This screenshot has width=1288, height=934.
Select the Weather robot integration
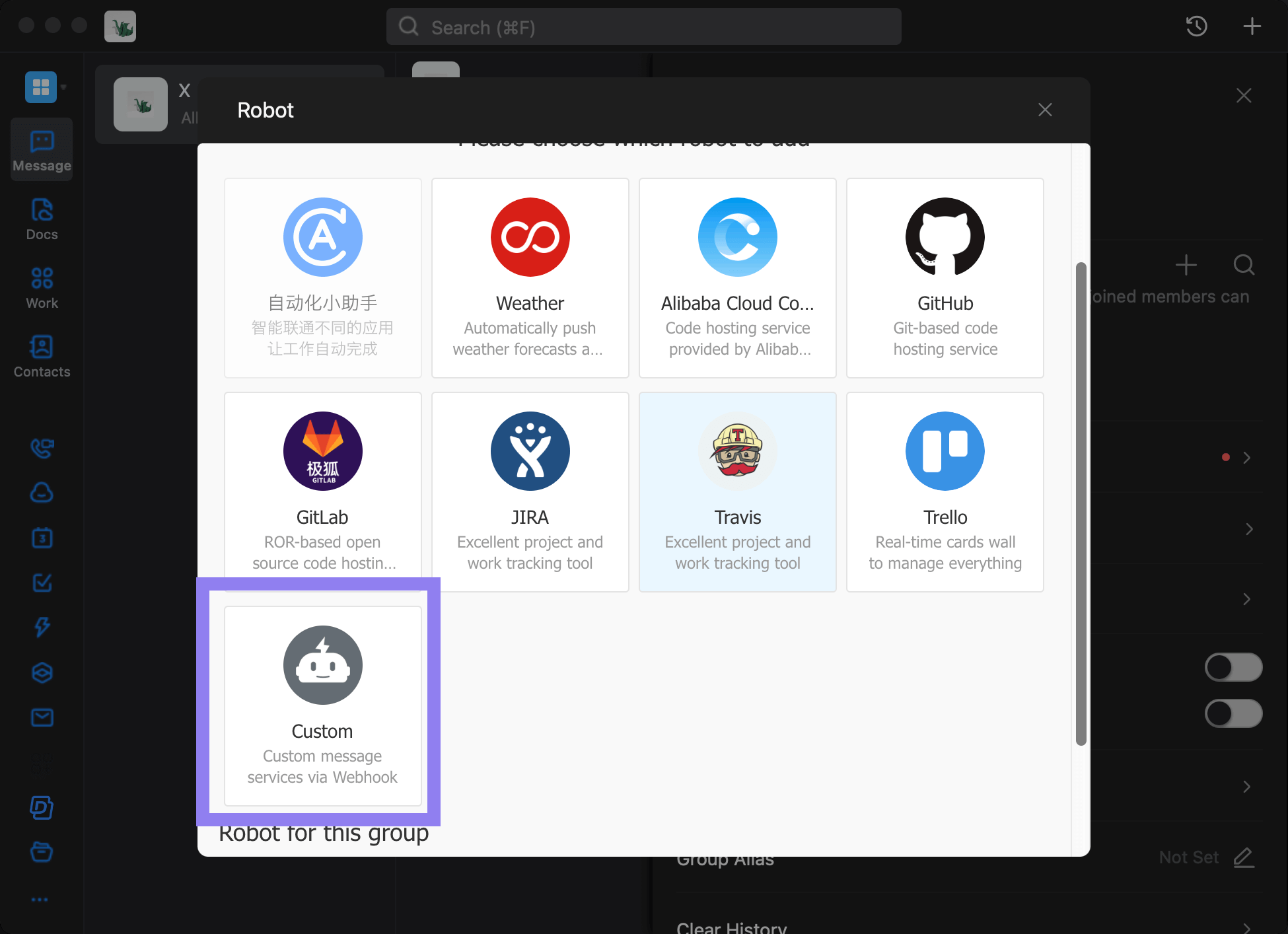[x=530, y=277]
